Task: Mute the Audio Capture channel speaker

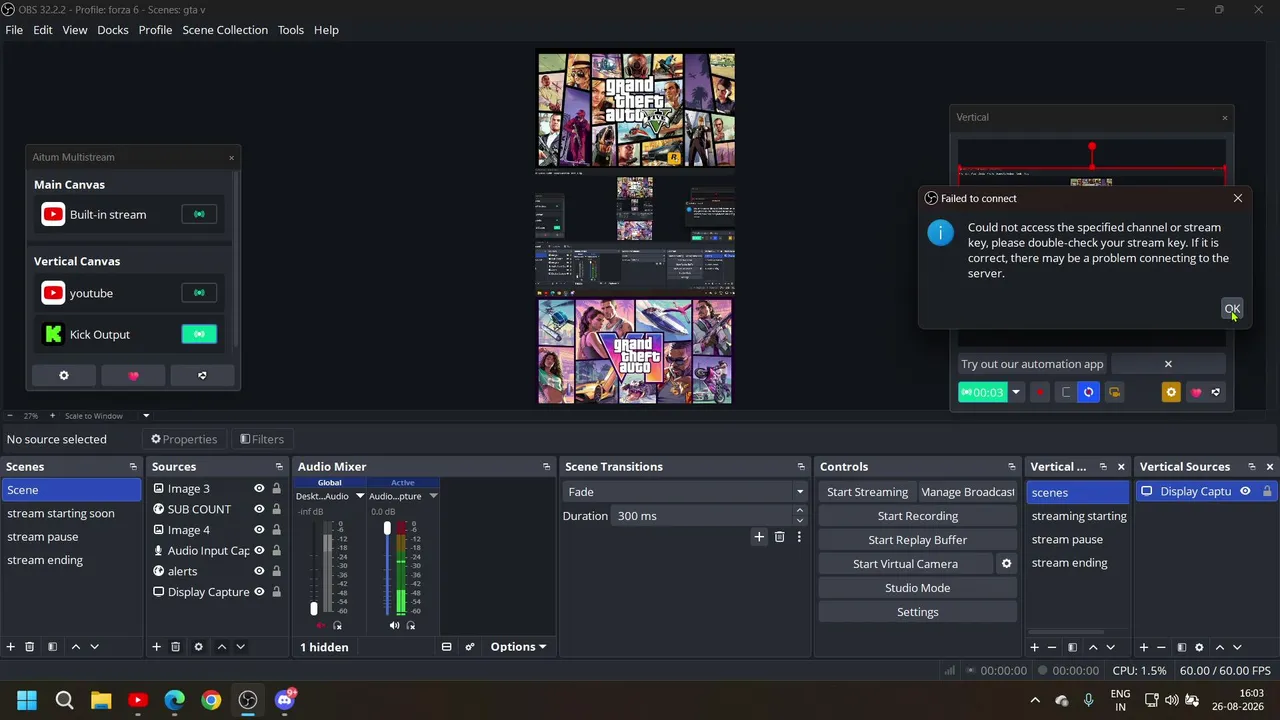Action: 394,625
